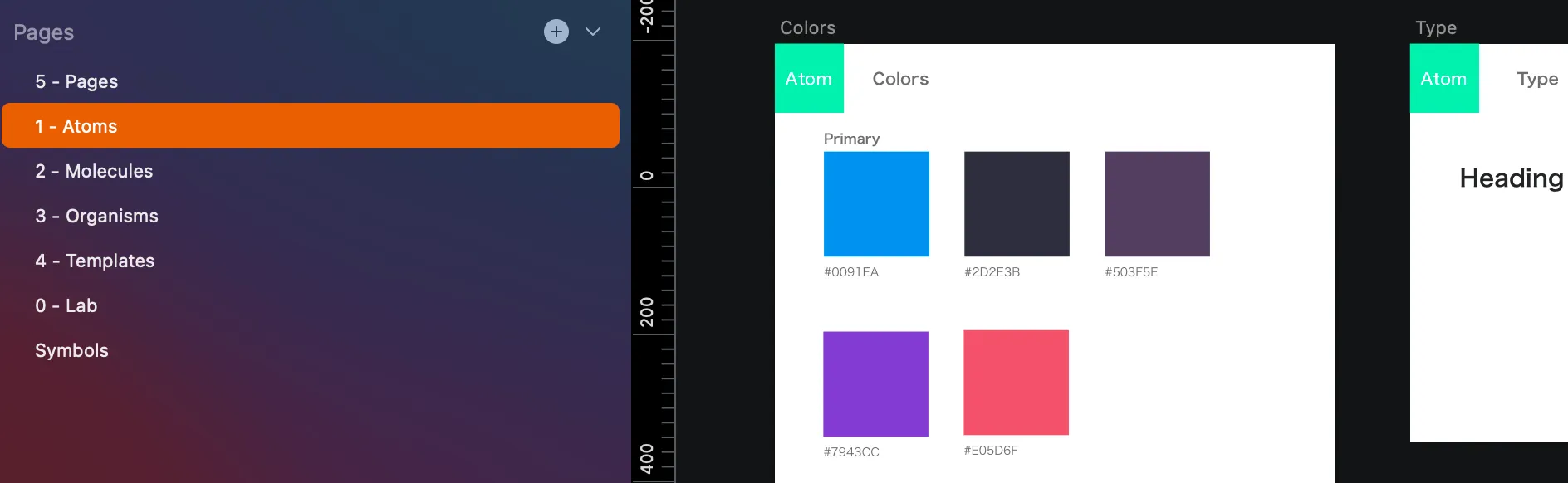The width and height of the screenshot is (1568, 483).
Task: Click the Primary label above swatches
Action: coord(851,139)
